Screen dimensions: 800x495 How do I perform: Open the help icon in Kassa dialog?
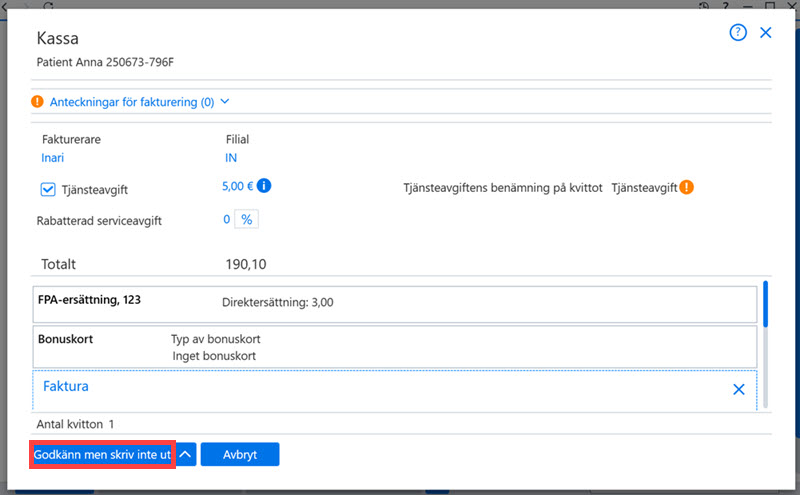738,33
